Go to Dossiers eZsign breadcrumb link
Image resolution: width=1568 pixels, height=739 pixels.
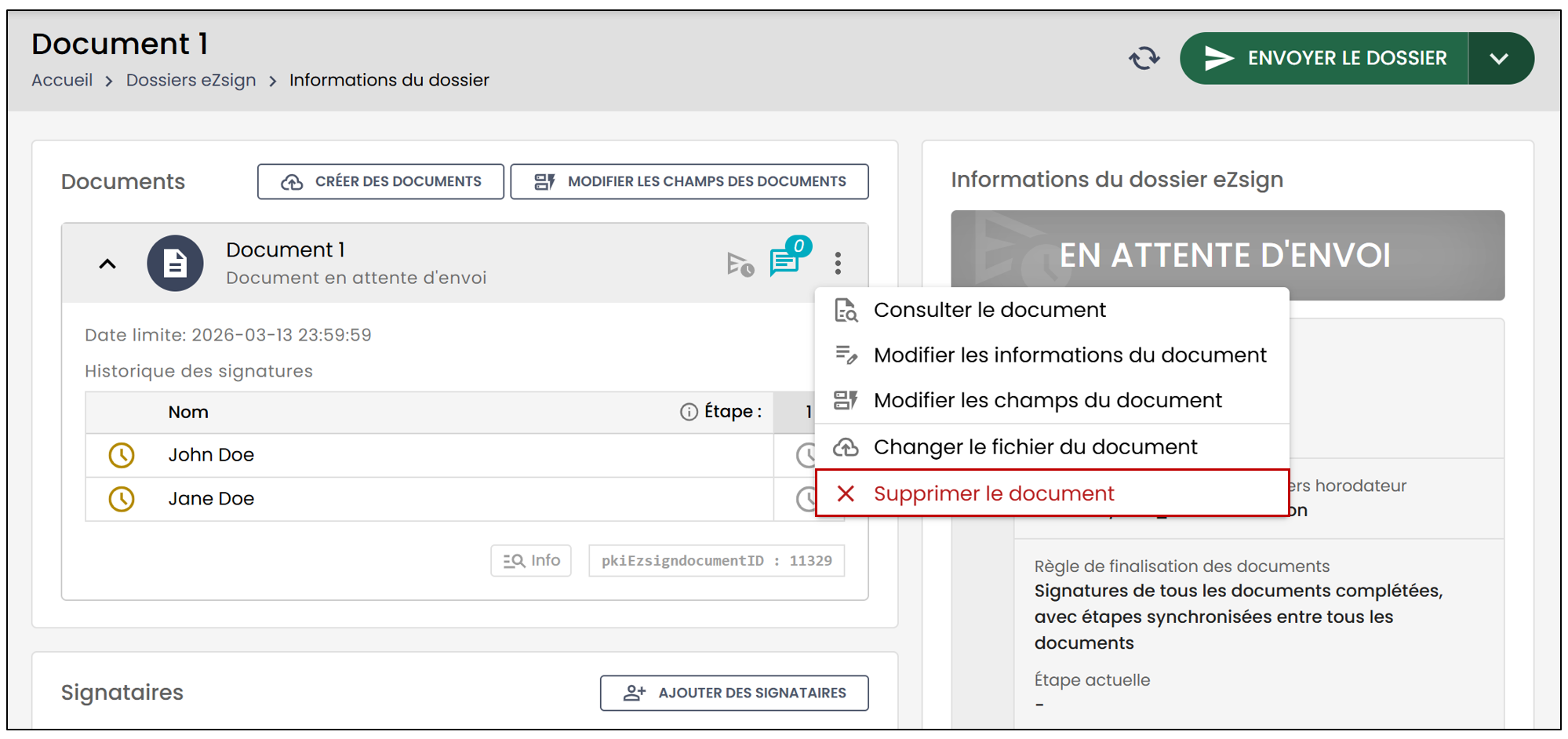[191, 80]
